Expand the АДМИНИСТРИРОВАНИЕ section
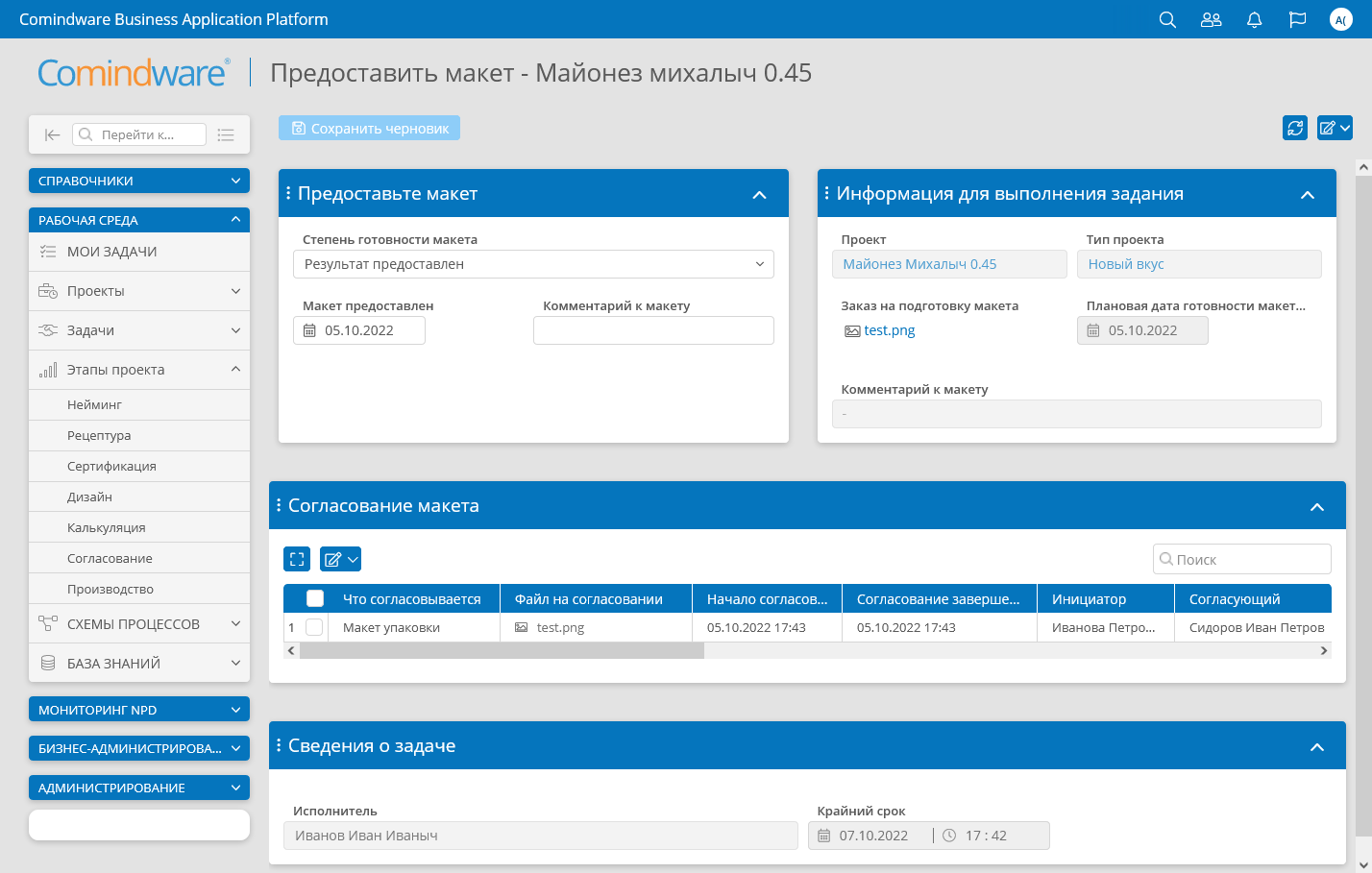The width and height of the screenshot is (1372, 873). (x=139, y=788)
